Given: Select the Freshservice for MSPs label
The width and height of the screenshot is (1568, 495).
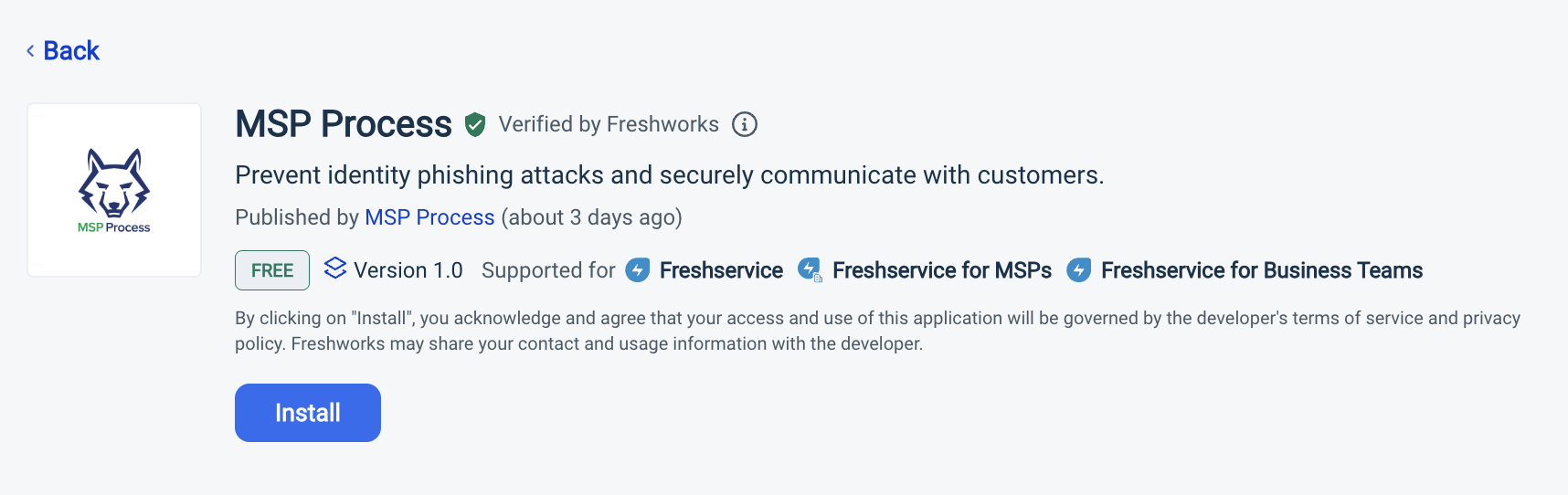Looking at the screenshot, I should click(941, 270).
